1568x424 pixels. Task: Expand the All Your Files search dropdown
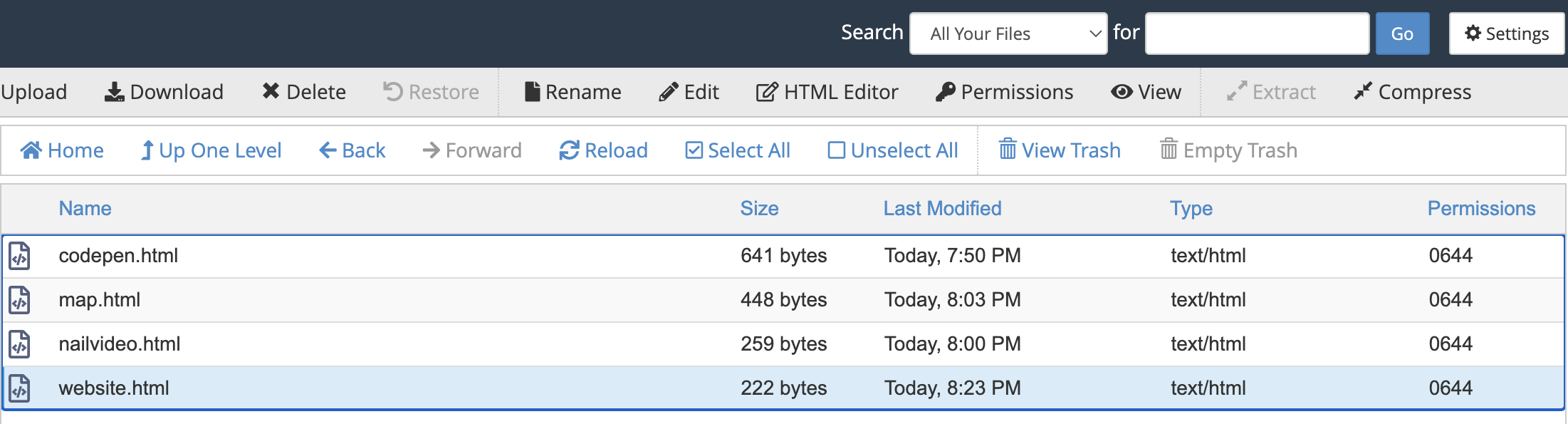click(1008, 33)
